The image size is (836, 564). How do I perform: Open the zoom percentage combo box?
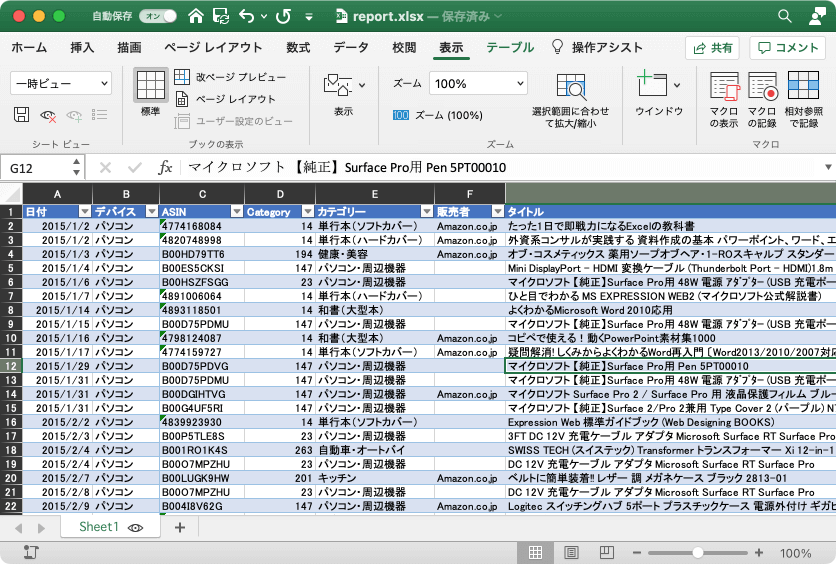click(x=478, y=84)
